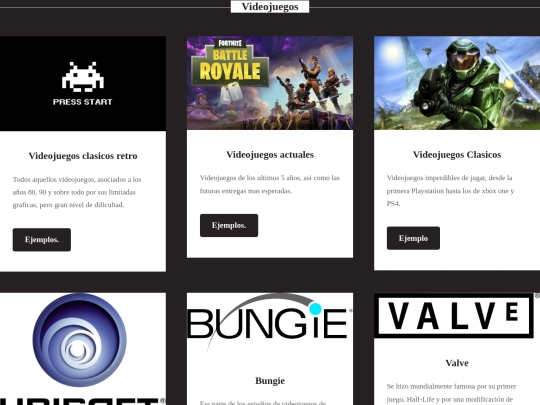Click the Press Start space invader image
This screenshot has width=540, height=405.
[x=83, y=83]
